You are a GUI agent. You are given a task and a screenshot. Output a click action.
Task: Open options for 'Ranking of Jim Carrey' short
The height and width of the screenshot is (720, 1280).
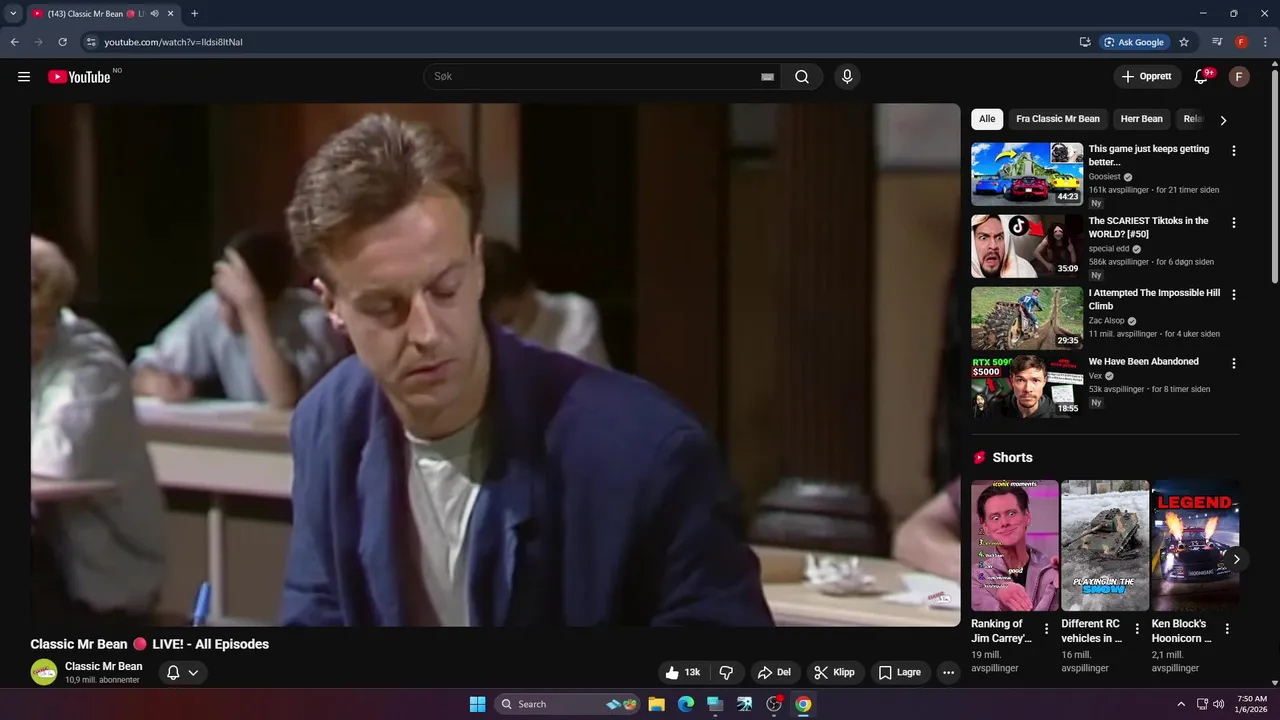pyautogui.click(x=1047, y=629)
